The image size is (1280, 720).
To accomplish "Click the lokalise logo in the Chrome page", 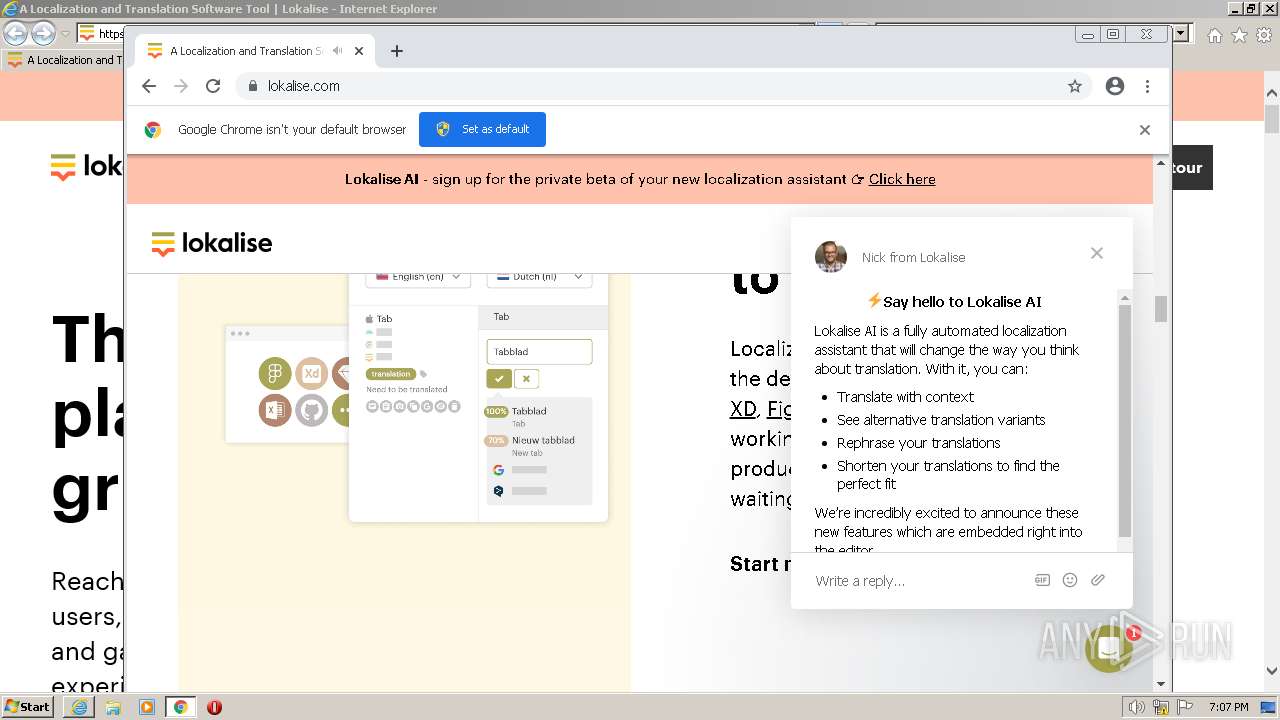I will coord(212,243).
